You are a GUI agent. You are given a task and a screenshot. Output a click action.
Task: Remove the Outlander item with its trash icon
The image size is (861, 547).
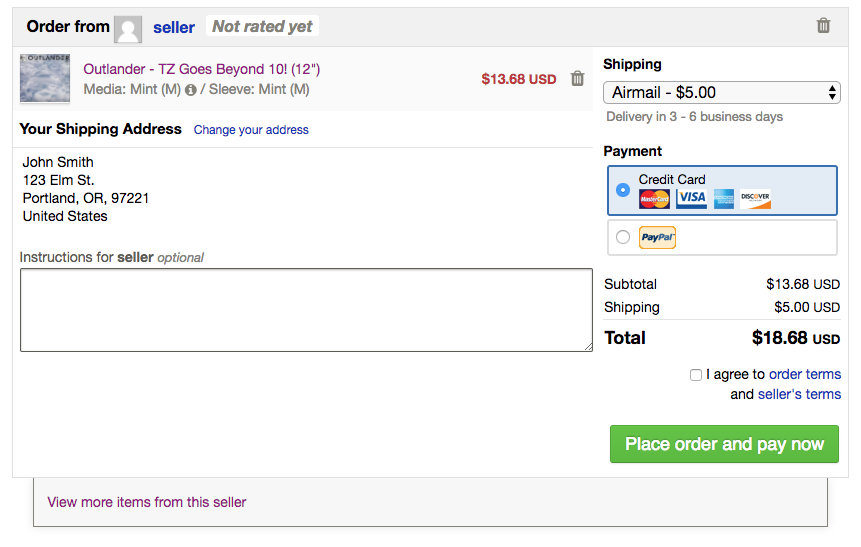click(x=577, y=79)
